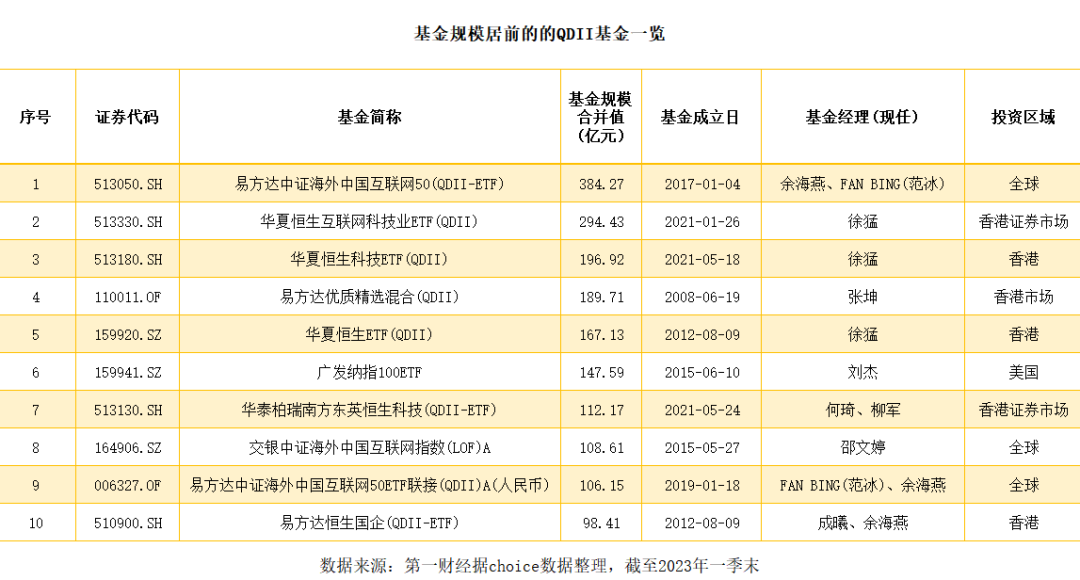Select fund name 易方达中证海外中国互联网50(QDII-ETF)

[x=369, y=184]
